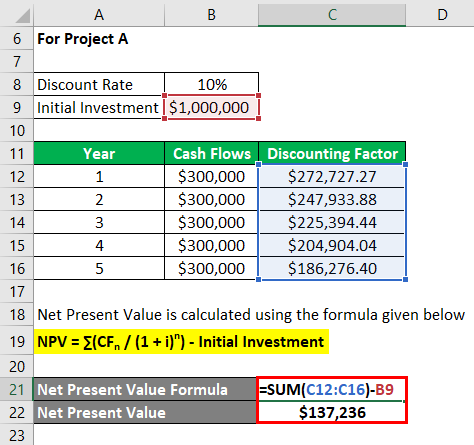Select column A header
Viewport: 474px width, 445px height.
pyautogui.click(x=99, y=14)
